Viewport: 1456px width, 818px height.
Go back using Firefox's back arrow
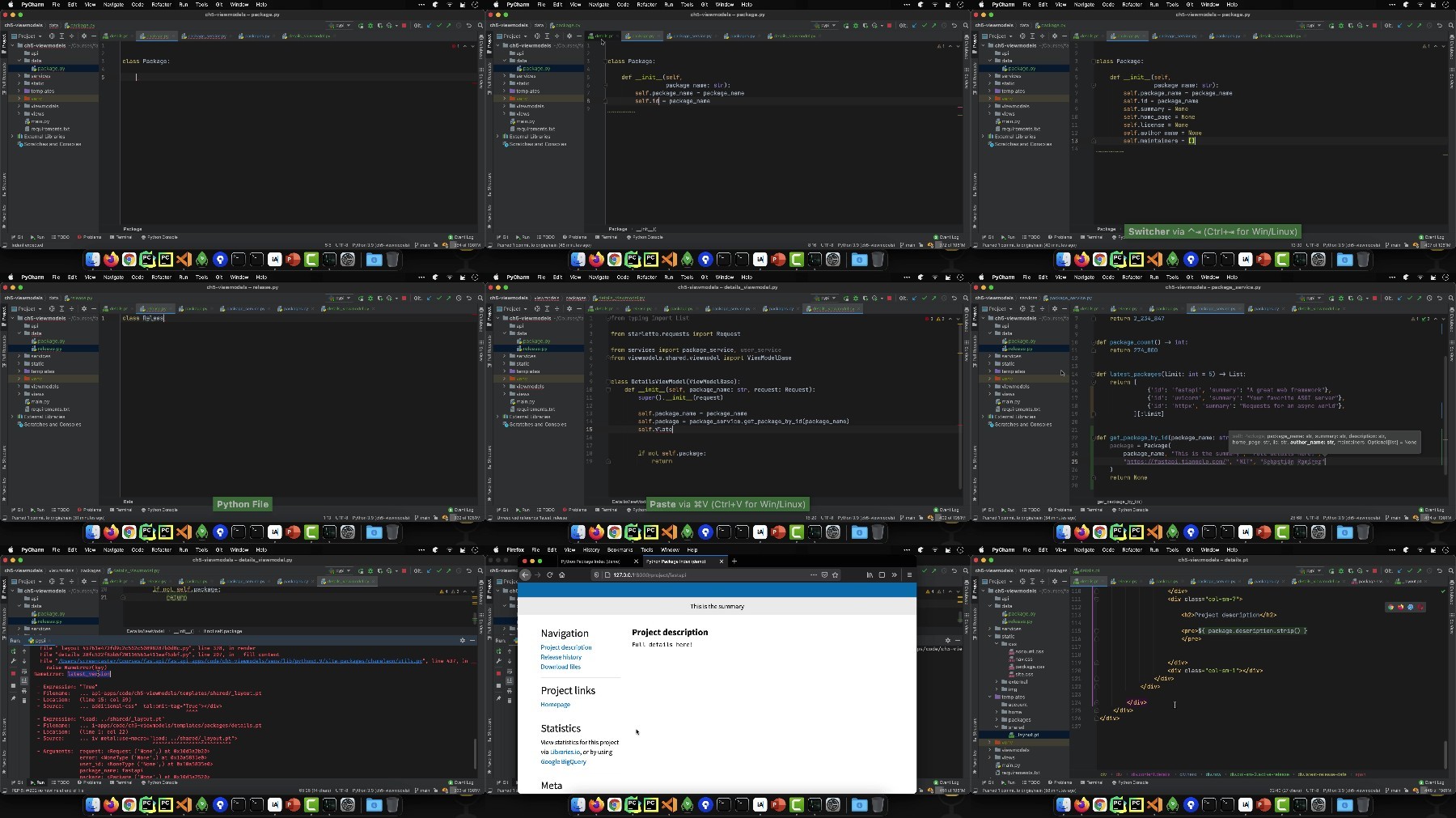(526, 574)
